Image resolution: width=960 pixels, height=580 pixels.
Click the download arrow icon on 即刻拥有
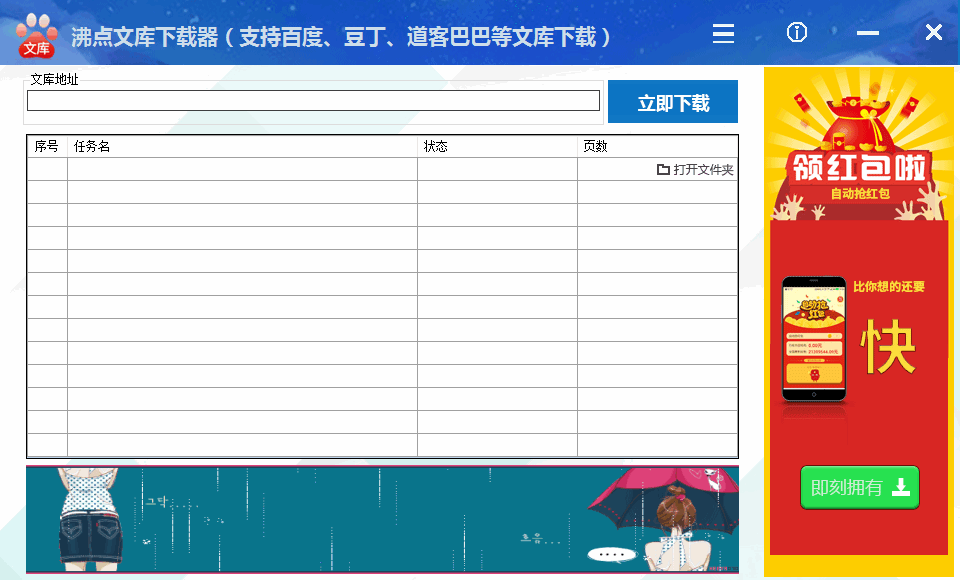[901, 487]
